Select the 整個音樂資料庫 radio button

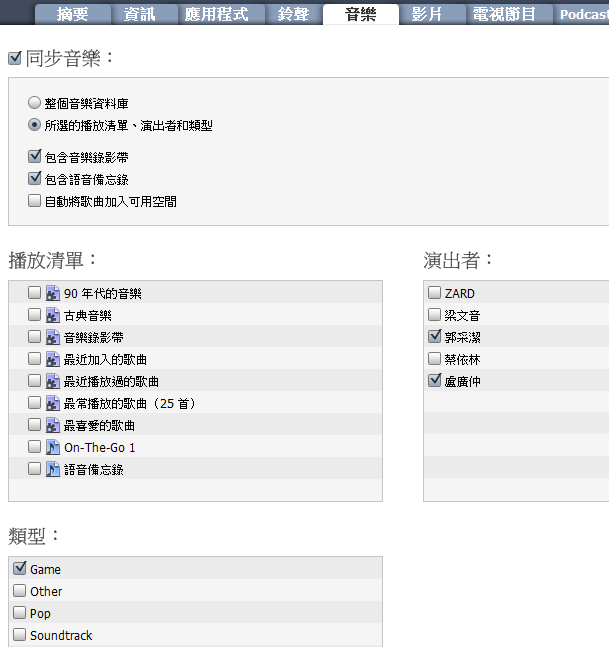click(x=34, y=103)
